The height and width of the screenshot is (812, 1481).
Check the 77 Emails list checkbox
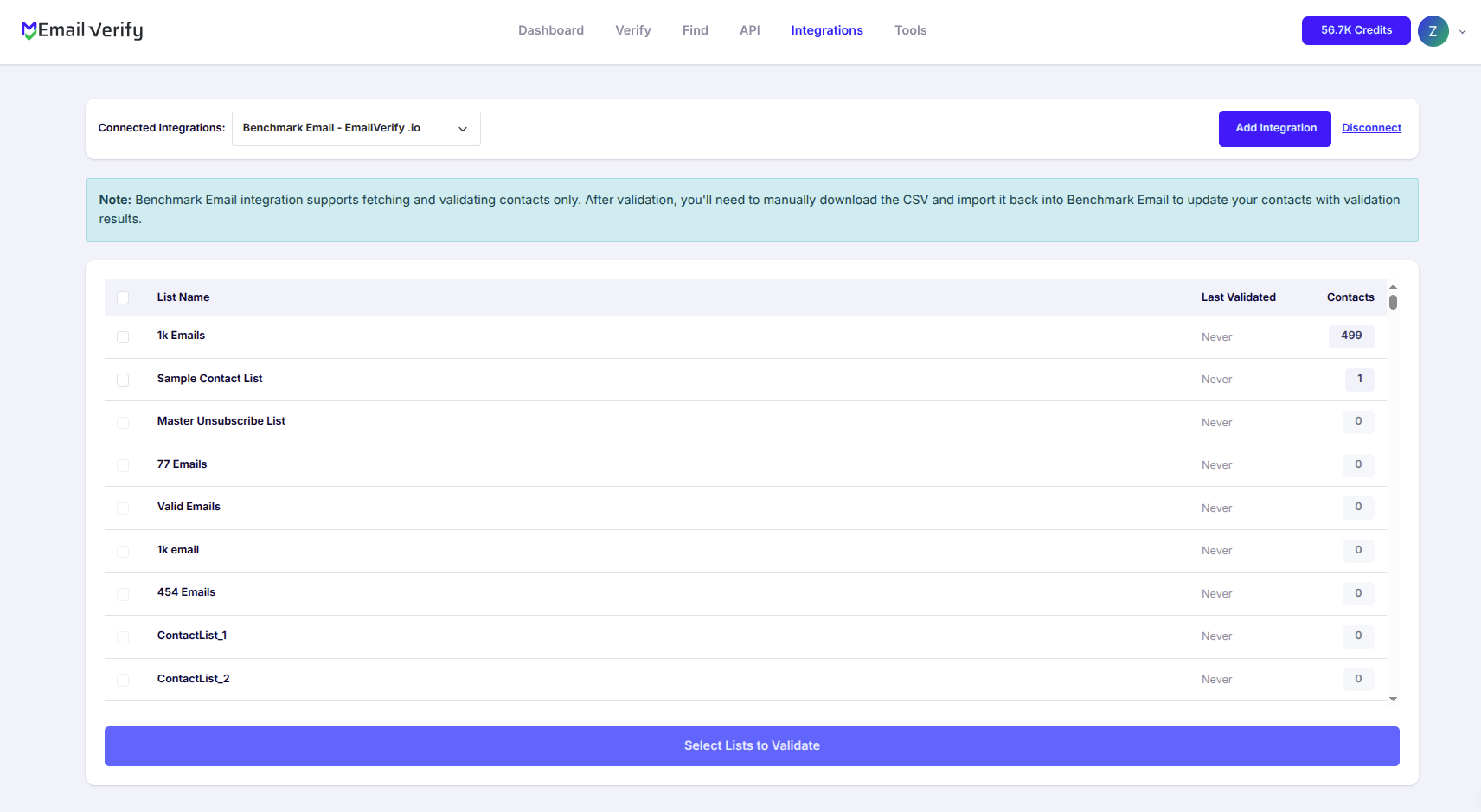pyautogui.click(x=123, y=465)
